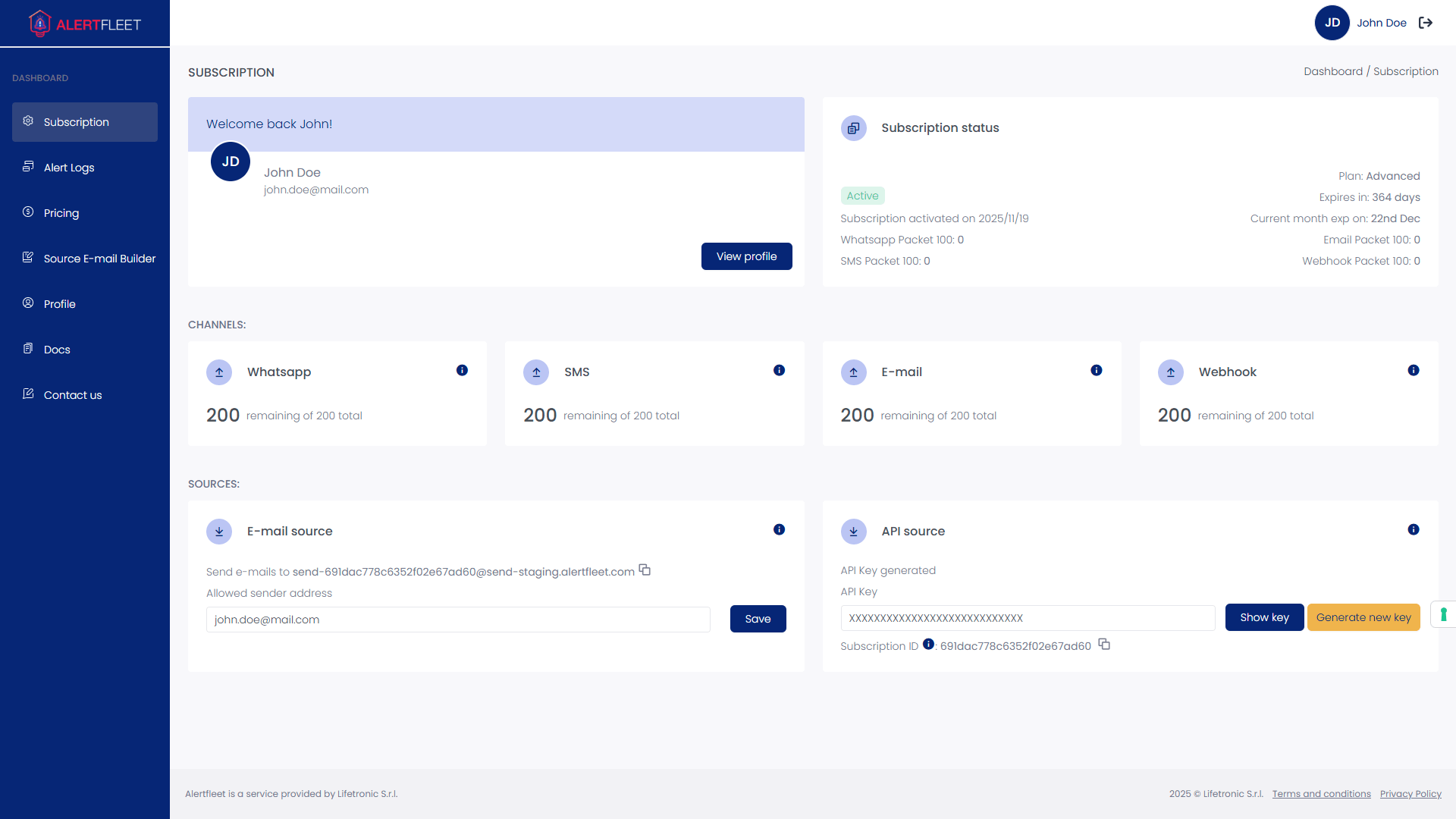Open the Terms and conditions link

pos(1321,794)
